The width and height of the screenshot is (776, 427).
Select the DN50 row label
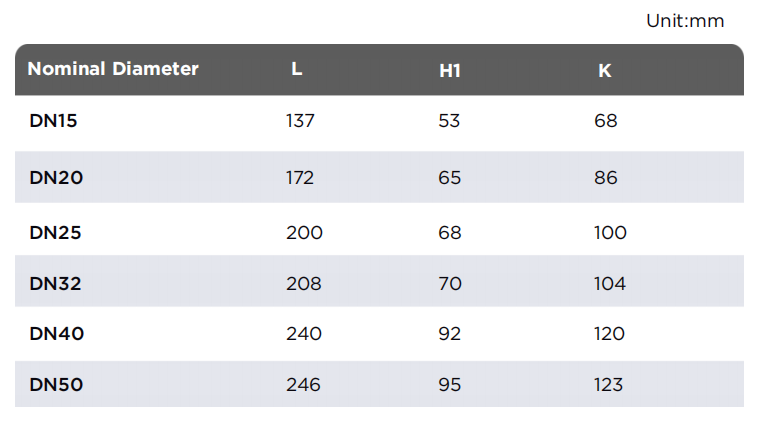tap(56, 384)
